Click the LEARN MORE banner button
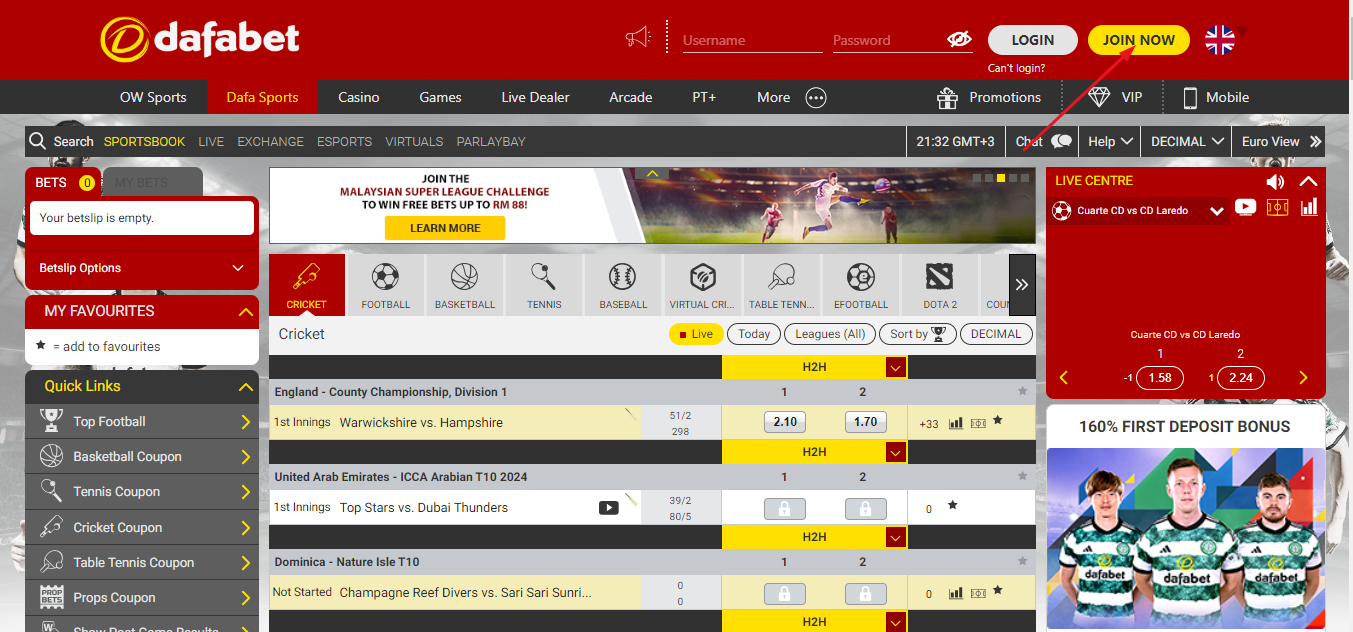The image size is (1353, 632). click(444, 228)
